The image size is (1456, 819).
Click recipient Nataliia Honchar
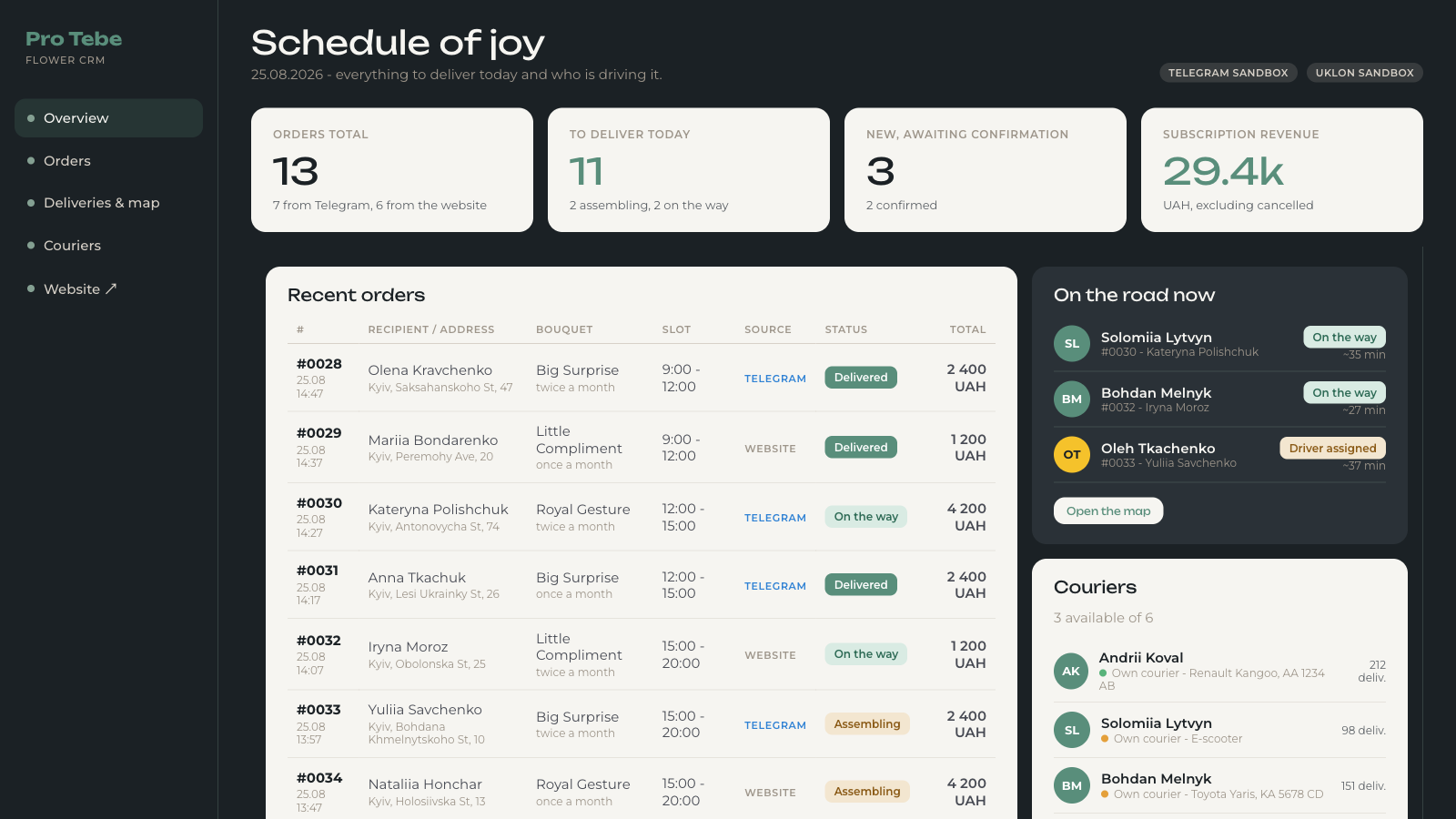pos(425,784)
